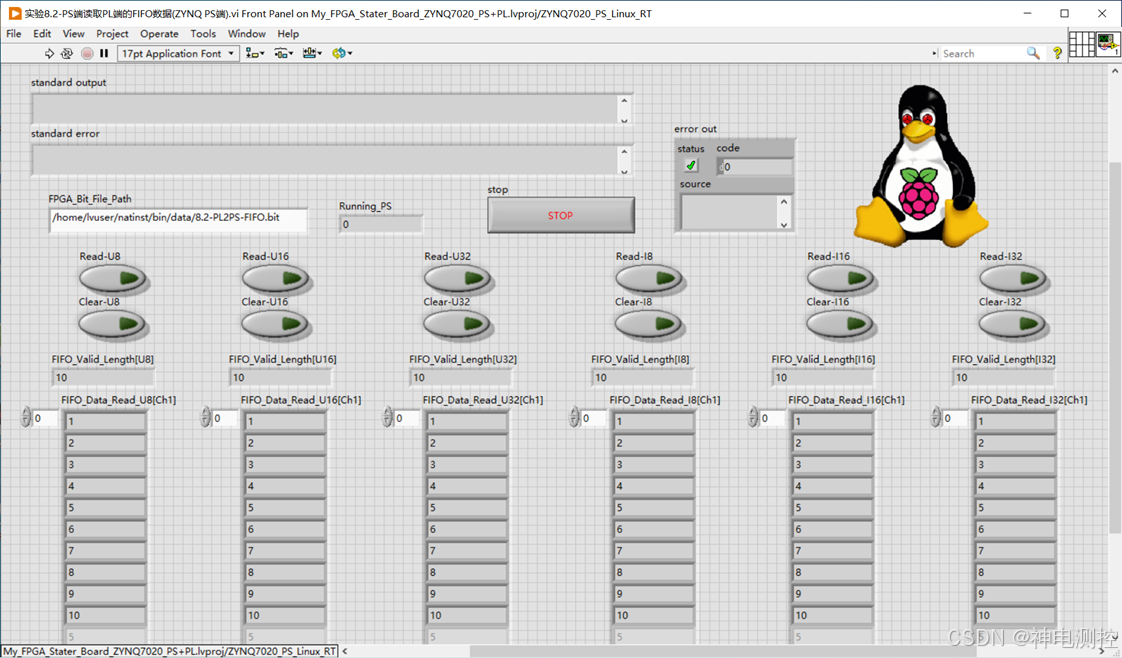Open the Reorder toolbar icon
The width and height of the screenshot is (1122, 658).
click(342, 53)
